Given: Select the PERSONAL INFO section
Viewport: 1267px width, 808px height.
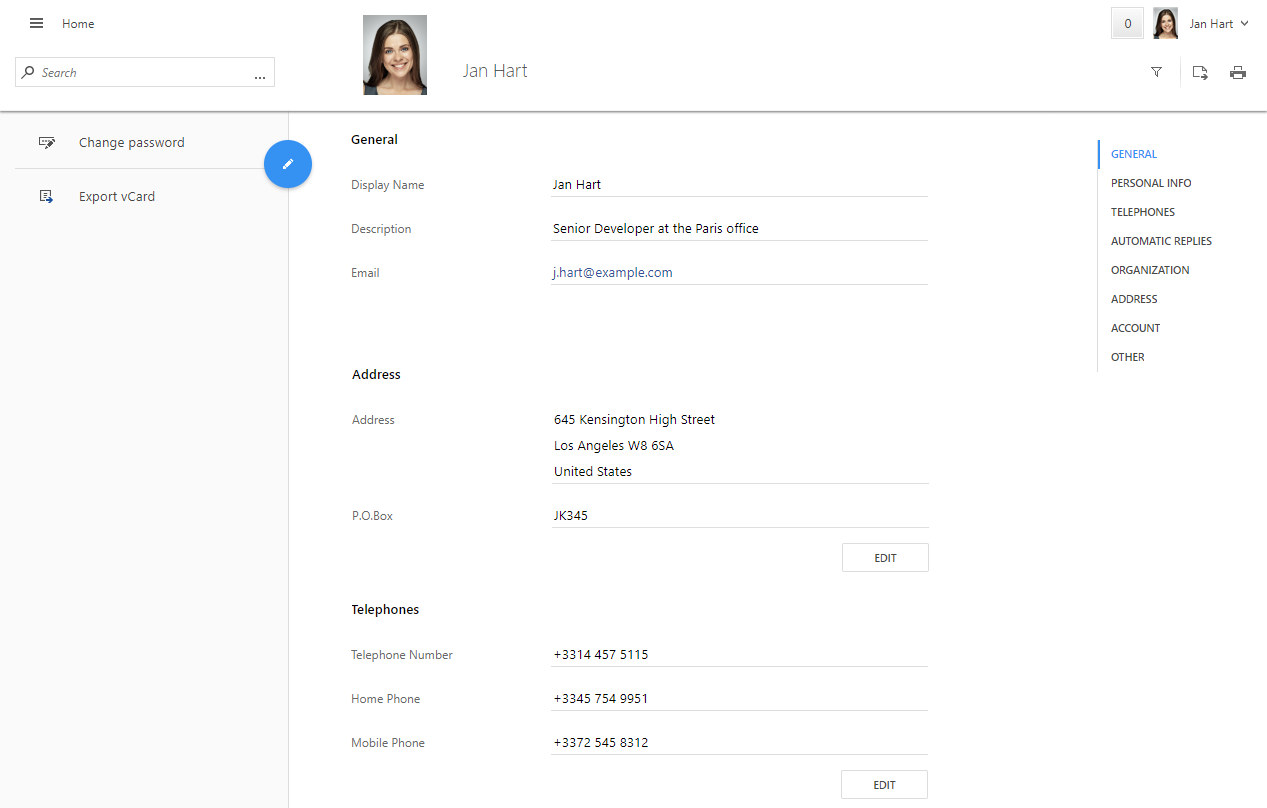Looking at the screenshot, I should [1150, 182].
